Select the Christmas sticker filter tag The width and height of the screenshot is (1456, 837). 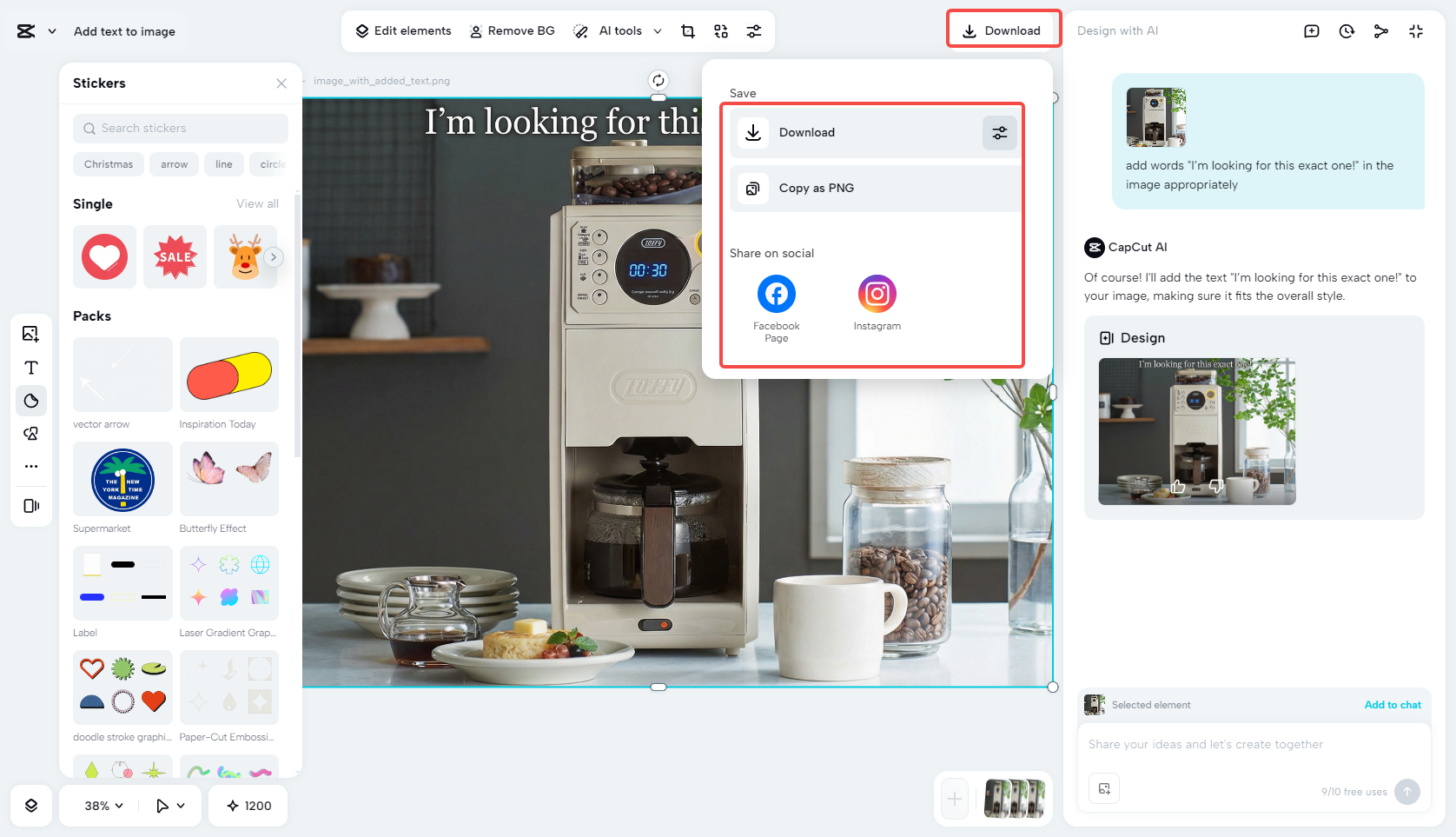point(108,164)
